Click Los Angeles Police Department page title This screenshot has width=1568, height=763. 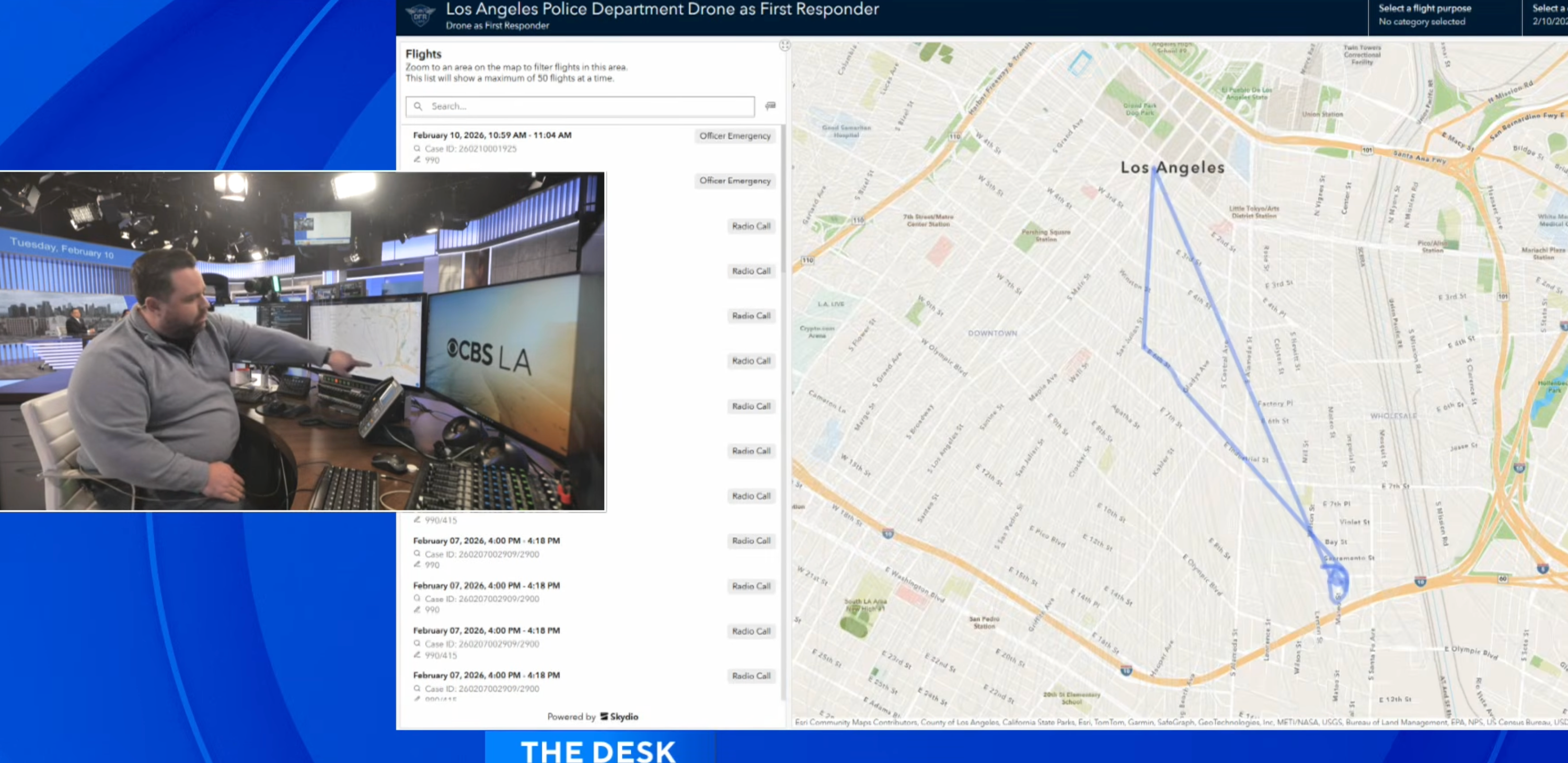(x=662, y=9)
